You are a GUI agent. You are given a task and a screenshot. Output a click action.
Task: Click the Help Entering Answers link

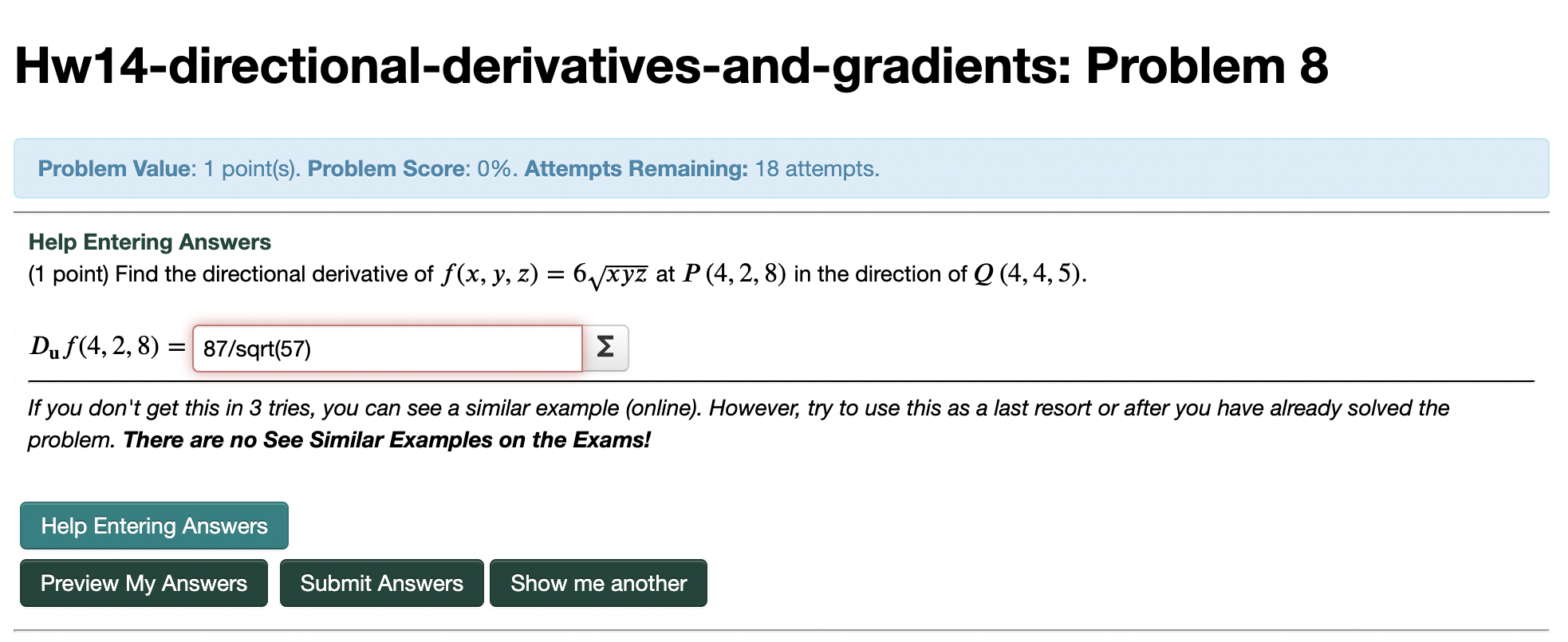pos(148,242)
